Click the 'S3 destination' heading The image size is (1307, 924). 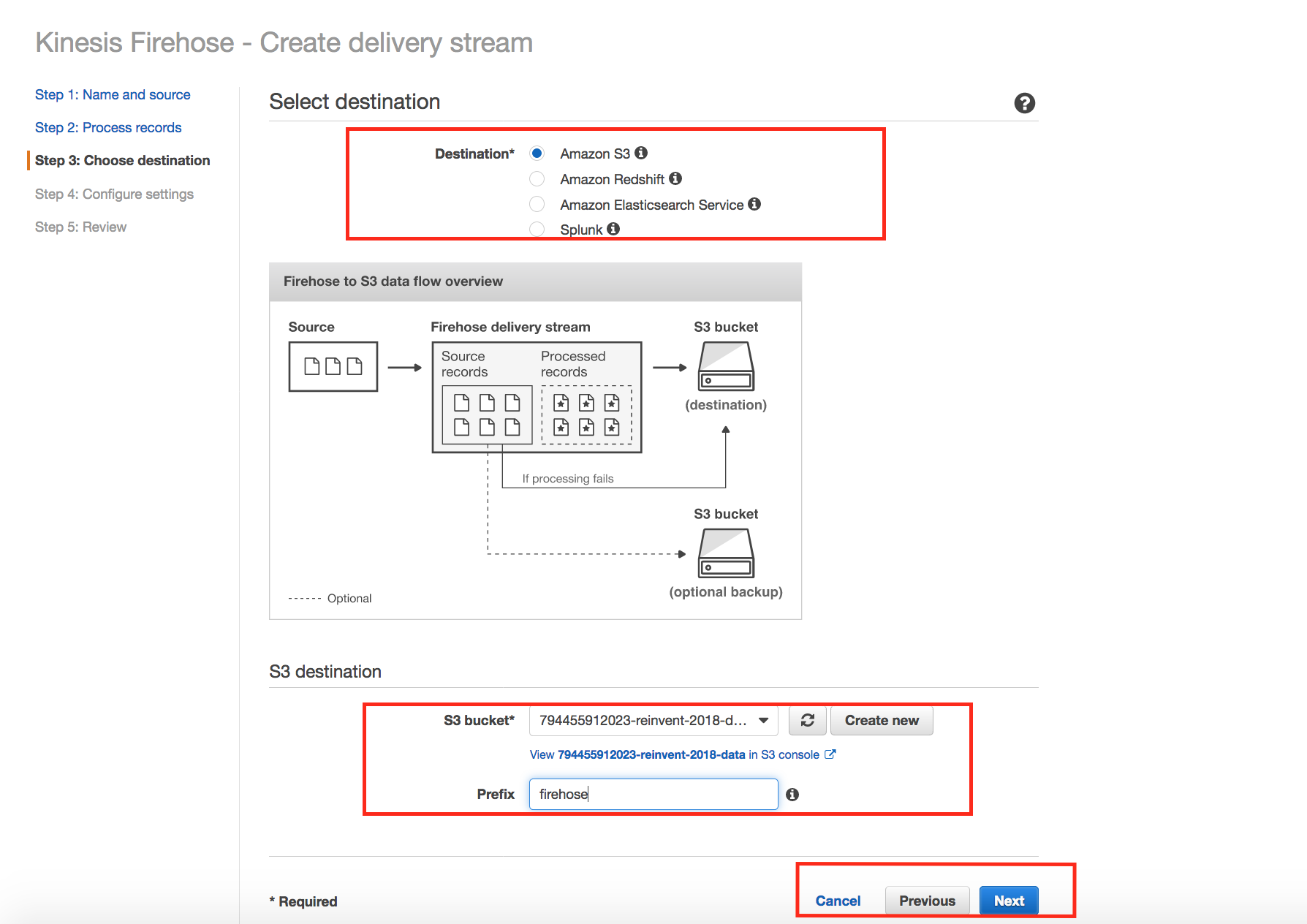[x=325, y=672]
